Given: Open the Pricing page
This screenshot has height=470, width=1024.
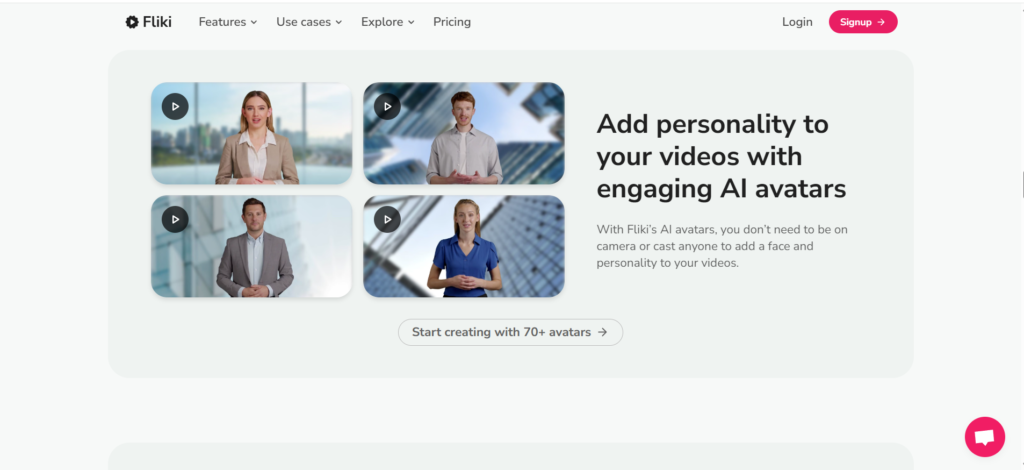Looking at the screenshot, I should [452, 22].
